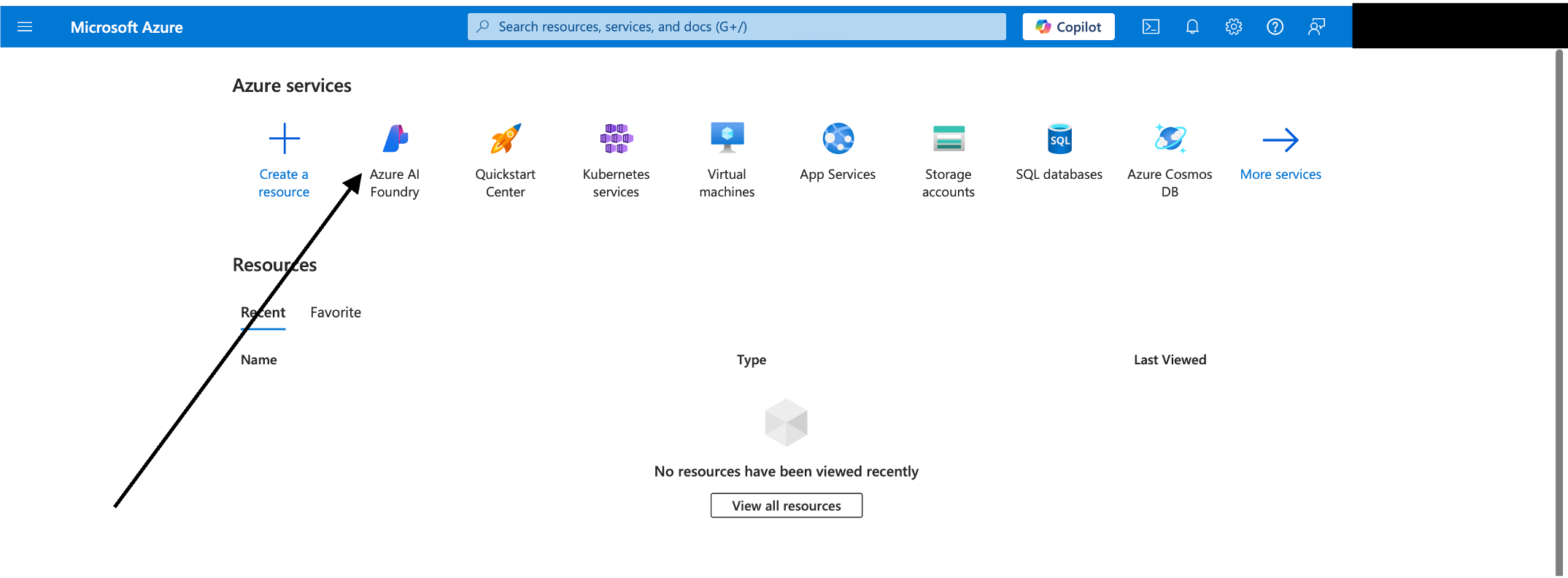Click the View all resources button
The width and height of the screenshot is (1568, 578).
pos(787,506)
